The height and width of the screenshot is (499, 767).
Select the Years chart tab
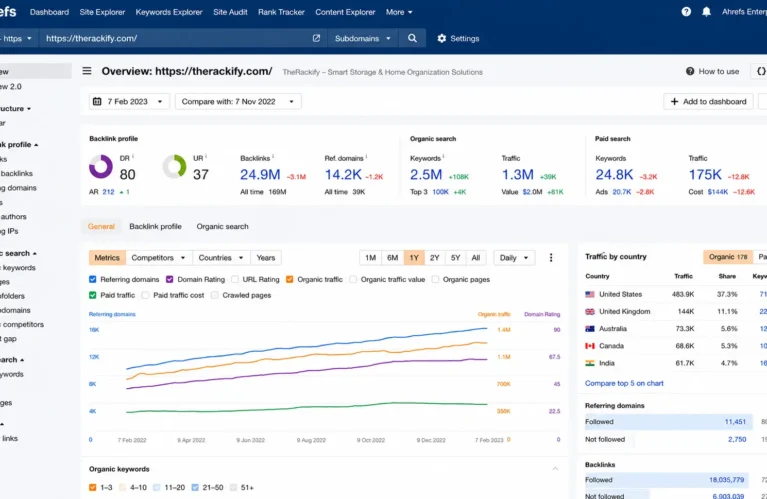tap(266, 258)
